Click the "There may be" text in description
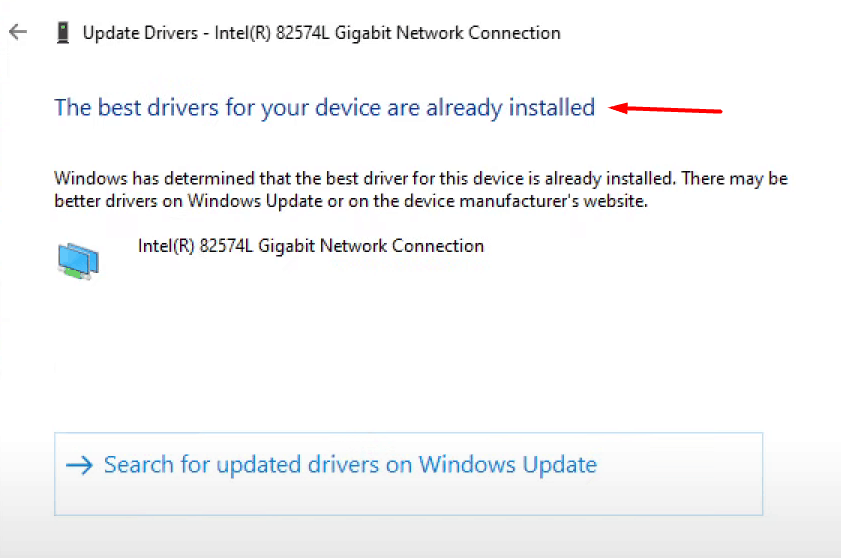The height and width of the screenshot is (558, 841). click(x=733, y=180)
